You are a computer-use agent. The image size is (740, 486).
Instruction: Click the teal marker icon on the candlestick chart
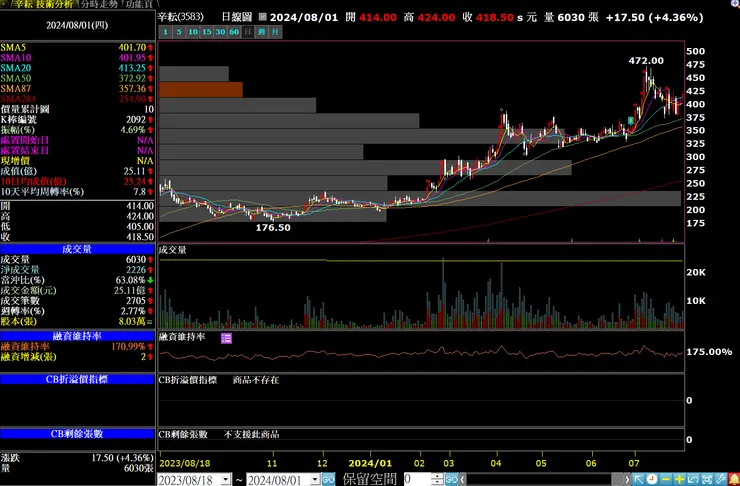(631, 121)
